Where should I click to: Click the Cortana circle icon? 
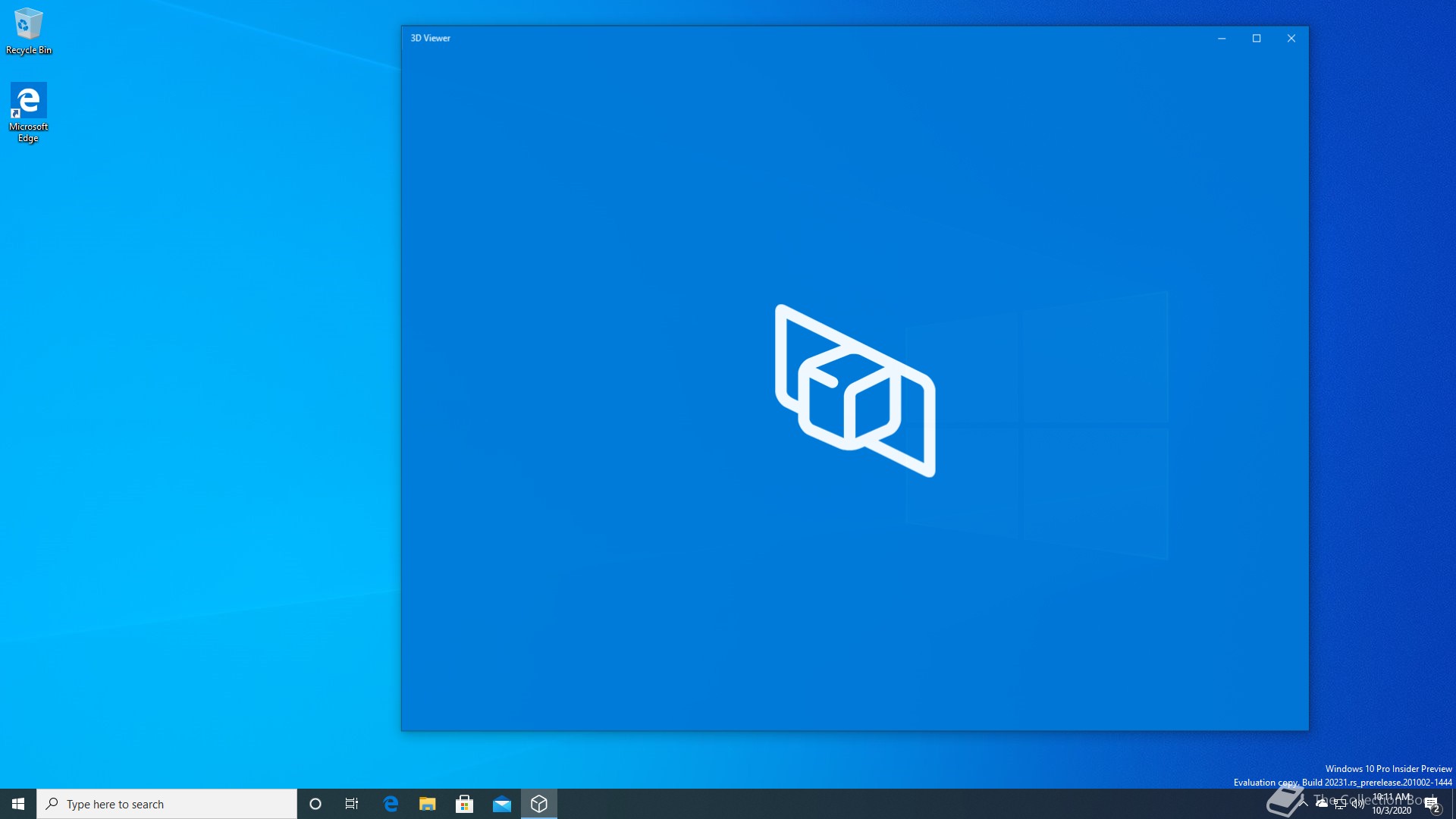[315, 804]
